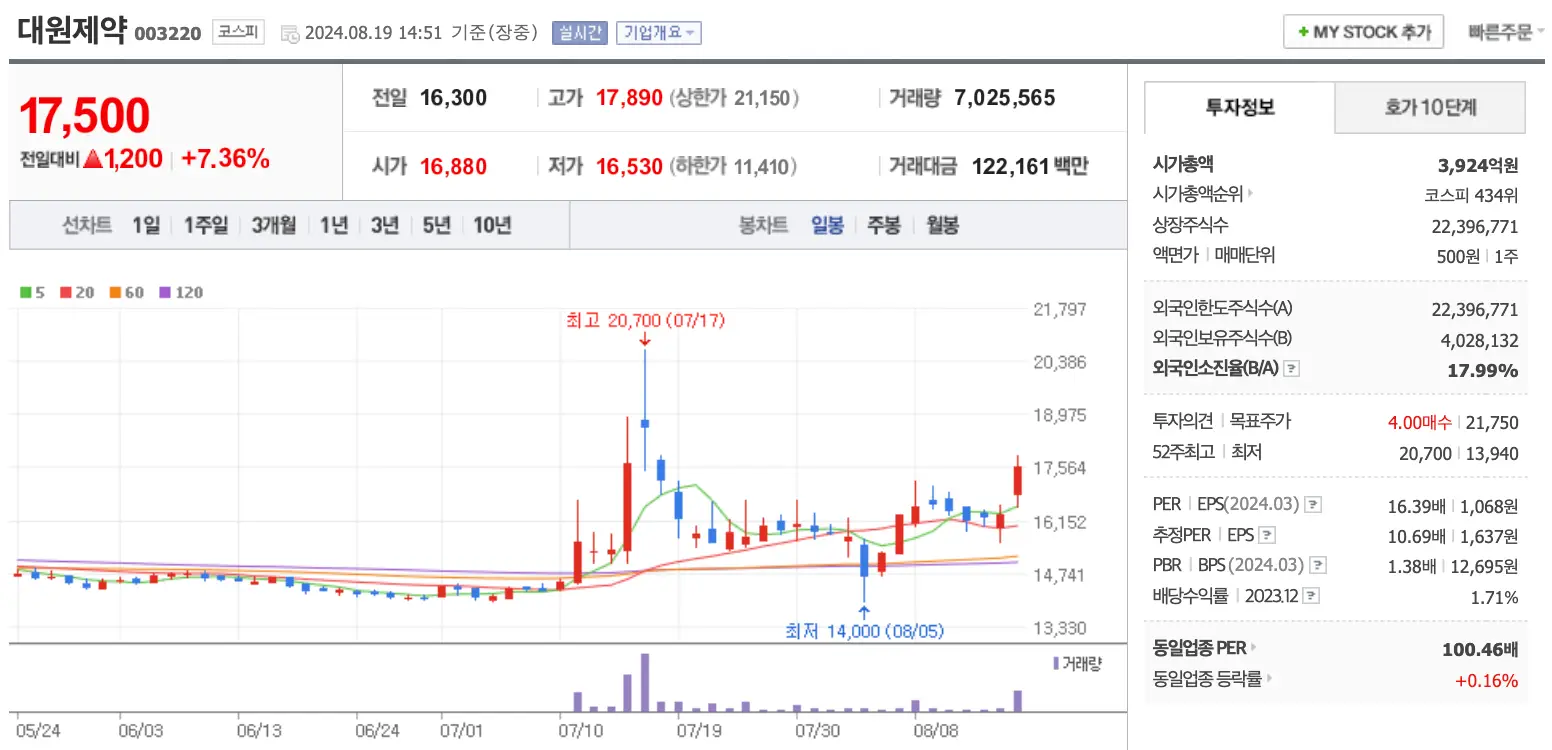Click help icon next to 배당수익률 2023.12
Screen dimensions: 1552x750
pyautogui.click(x=1311, y=597)
